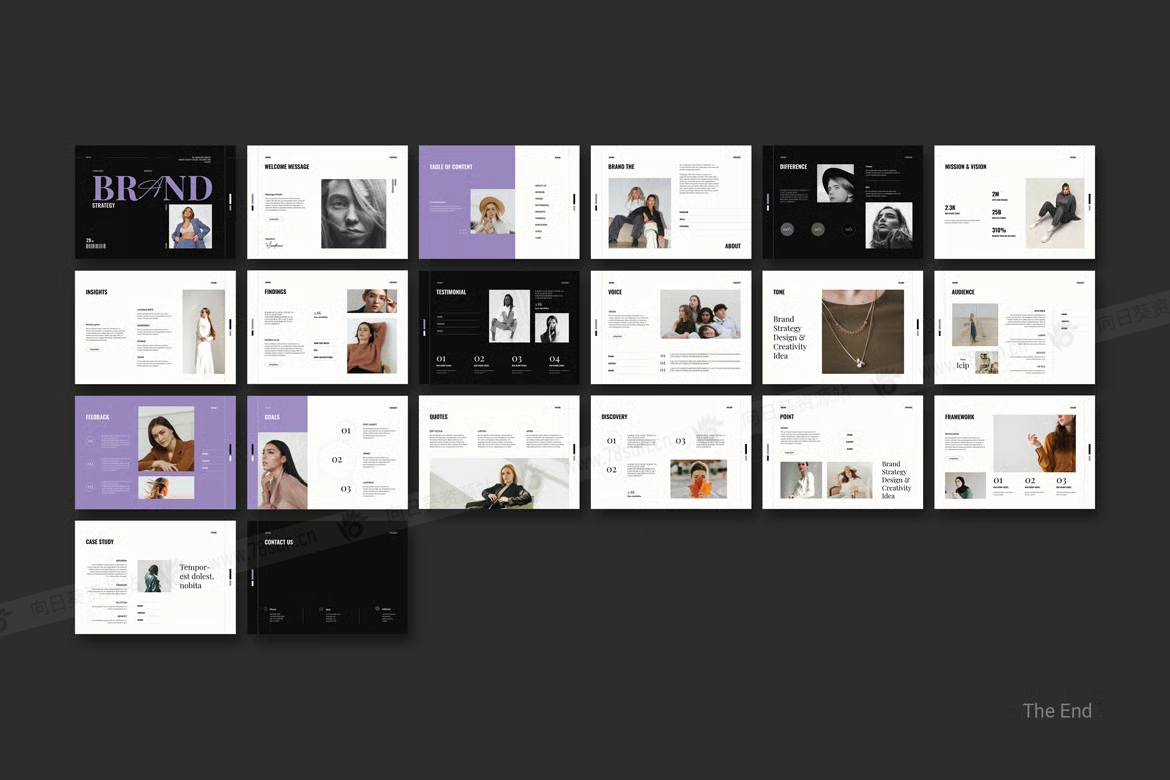
Task: Select the Table of Content slide
Action: coord(499,202)
